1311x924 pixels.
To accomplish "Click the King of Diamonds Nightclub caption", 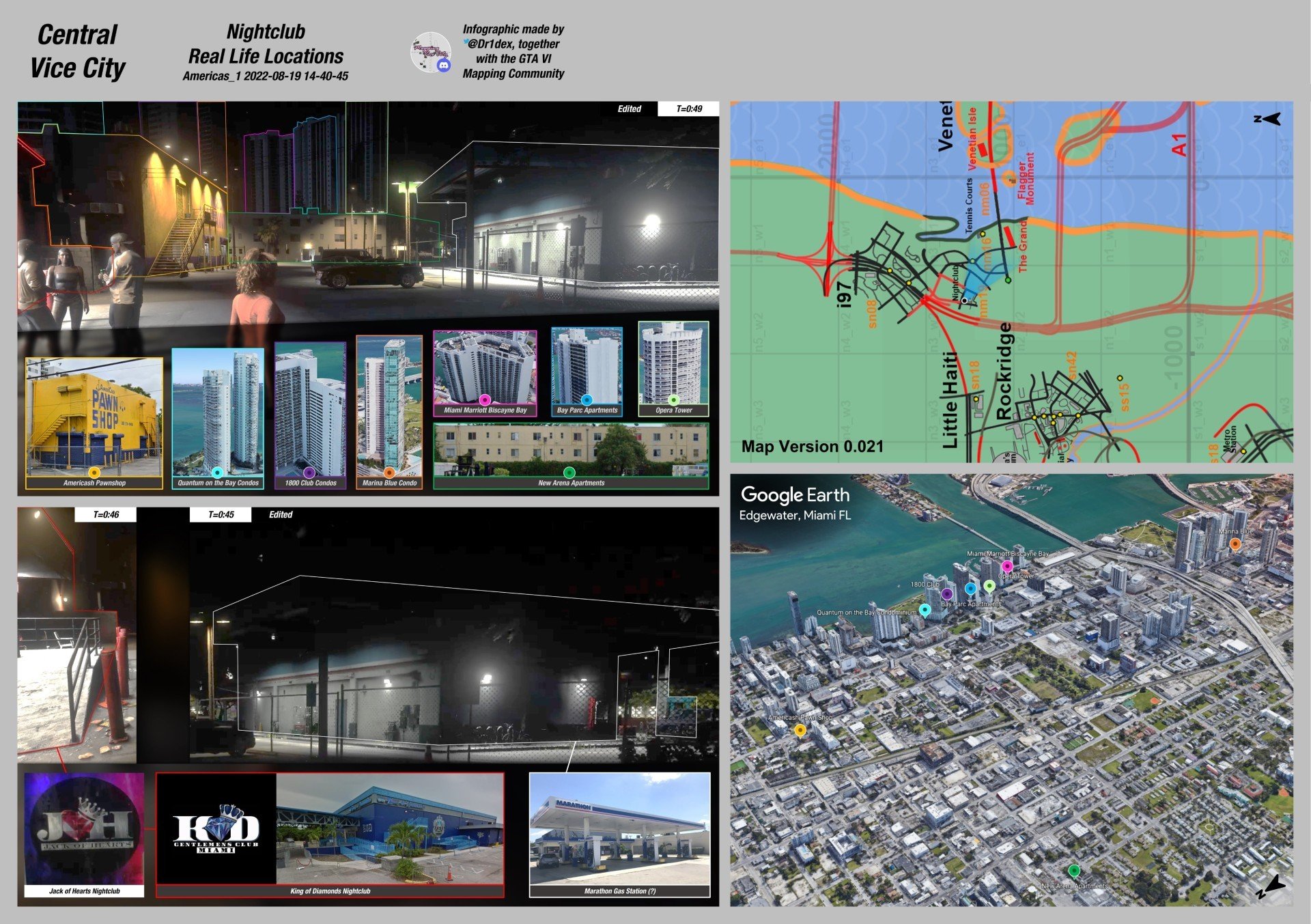I will coord(330,891).
